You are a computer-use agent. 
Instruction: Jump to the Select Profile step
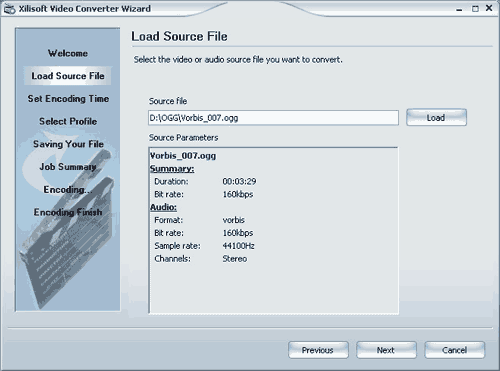68,121
